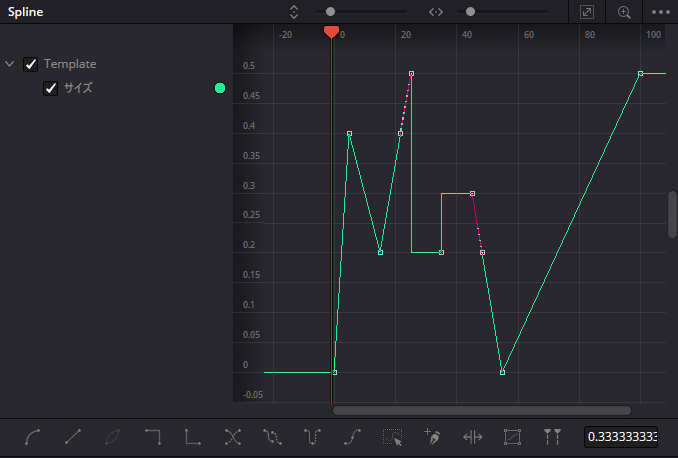This screenshot has width=678, height=458.
Task: Collapse the Template tree group
Action: 10,64
